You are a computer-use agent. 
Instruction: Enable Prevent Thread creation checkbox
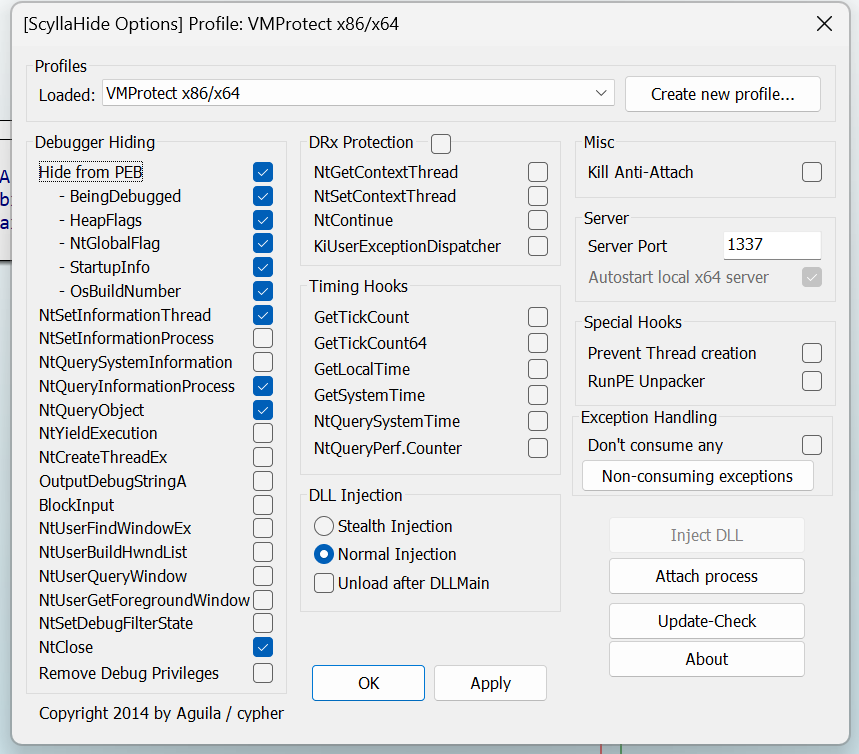812,353
